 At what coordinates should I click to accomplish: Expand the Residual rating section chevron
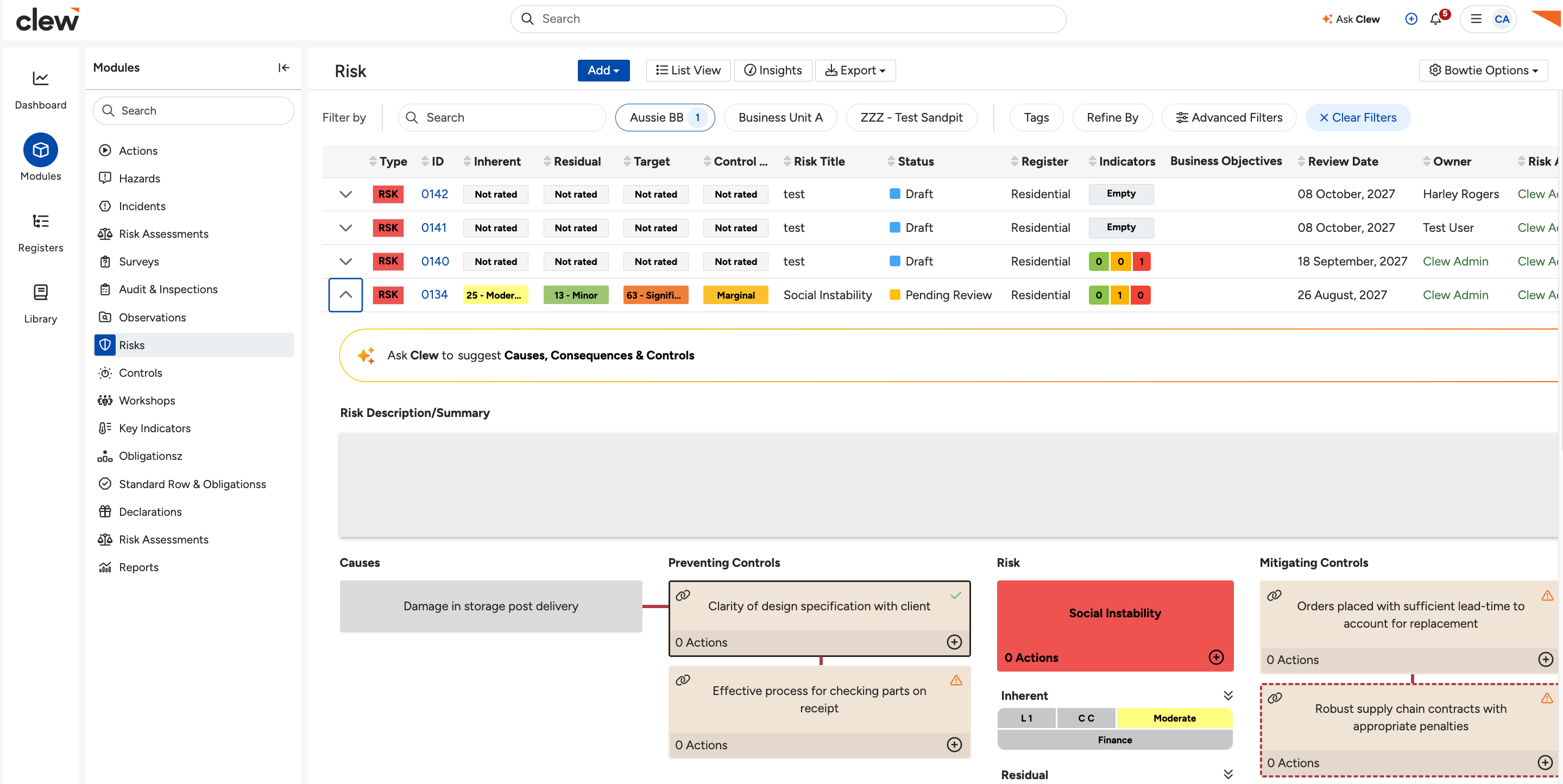coord(1227,774)
